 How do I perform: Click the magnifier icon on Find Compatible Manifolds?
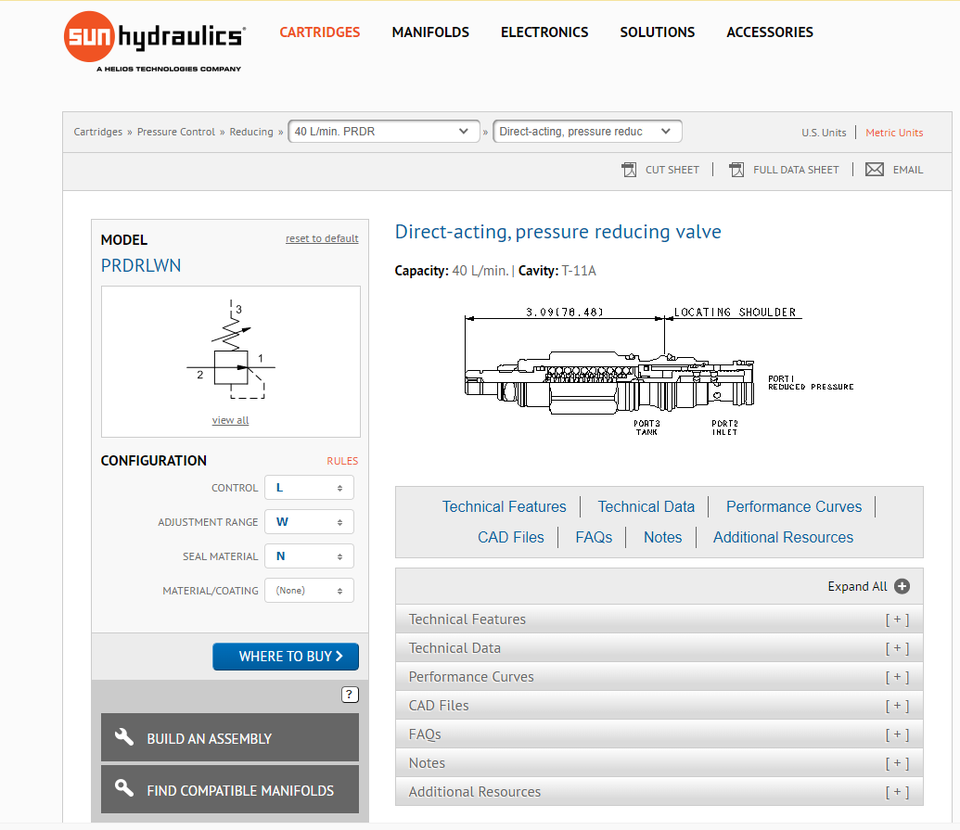(124, 788)
